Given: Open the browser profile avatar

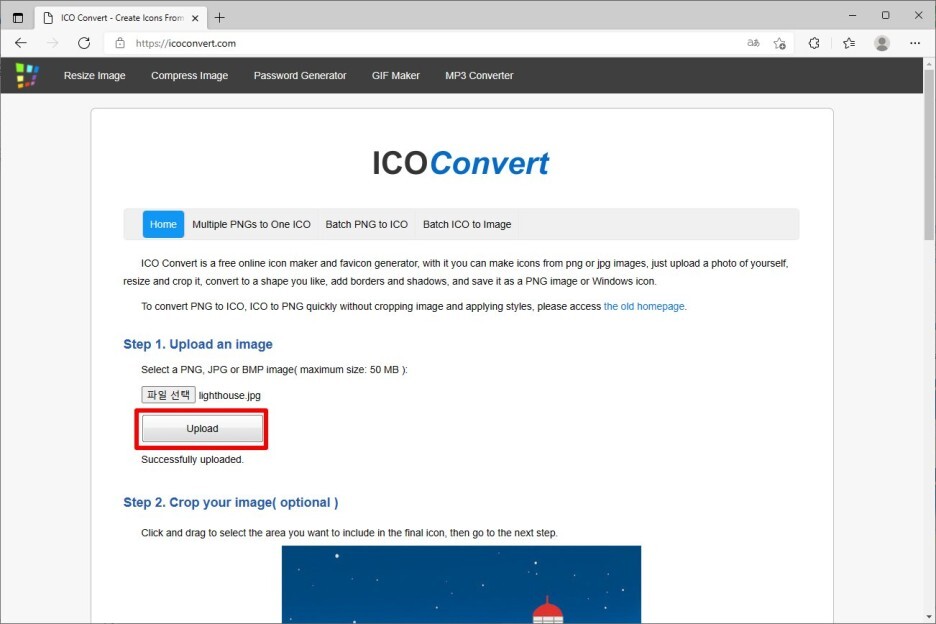Looking at the screenshot, I should point(882,43).
